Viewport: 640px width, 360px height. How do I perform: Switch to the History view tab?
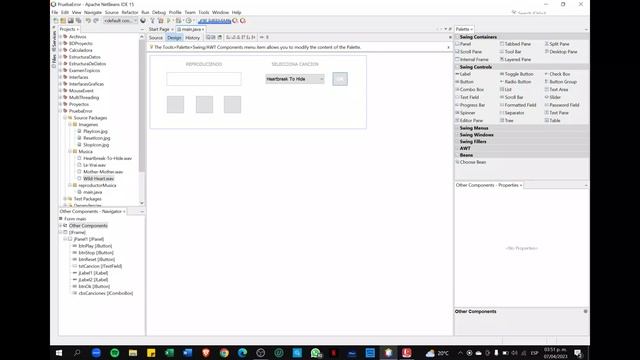[193, 38]
